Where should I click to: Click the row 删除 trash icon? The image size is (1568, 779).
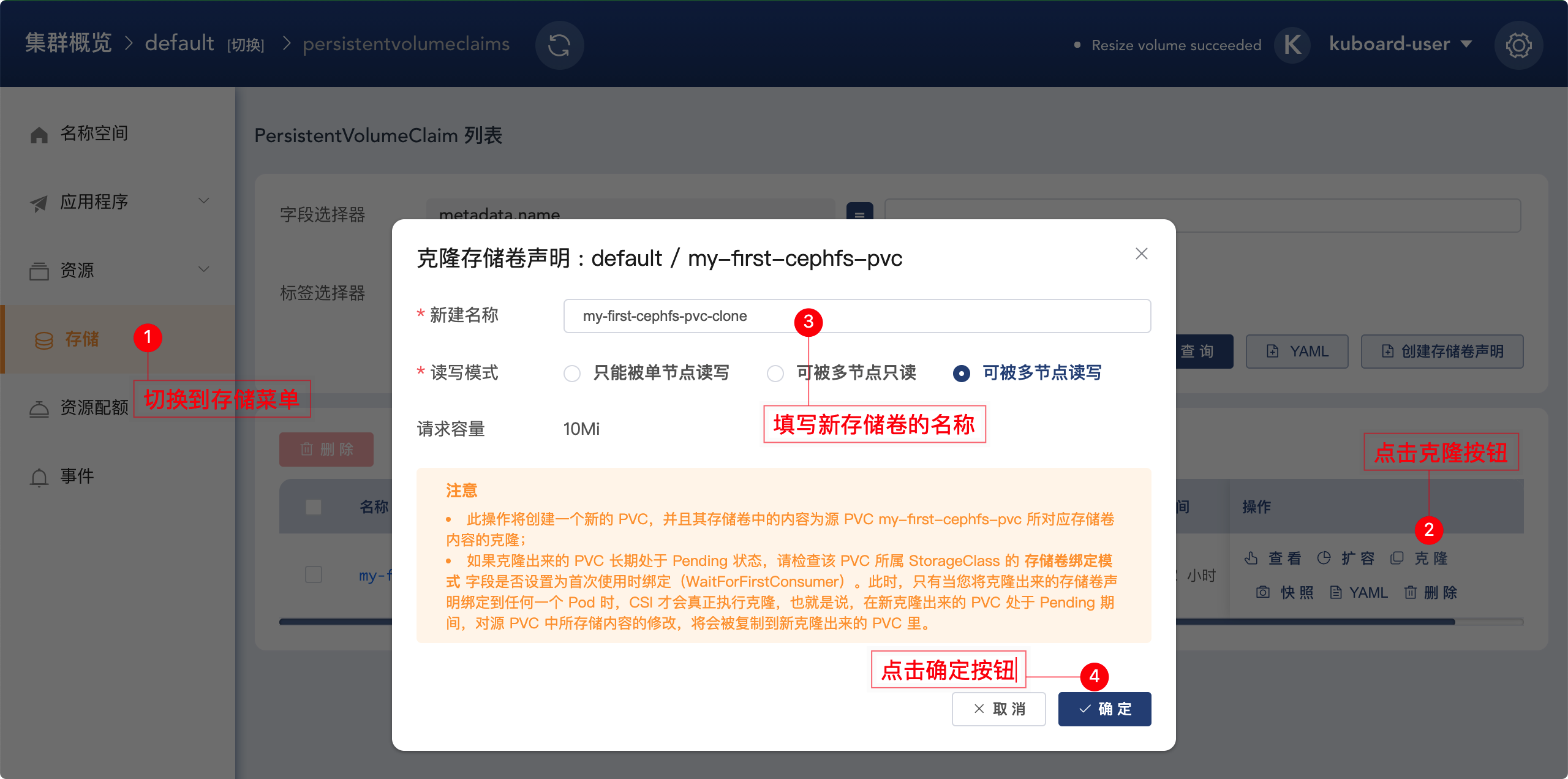point(1411,592)
